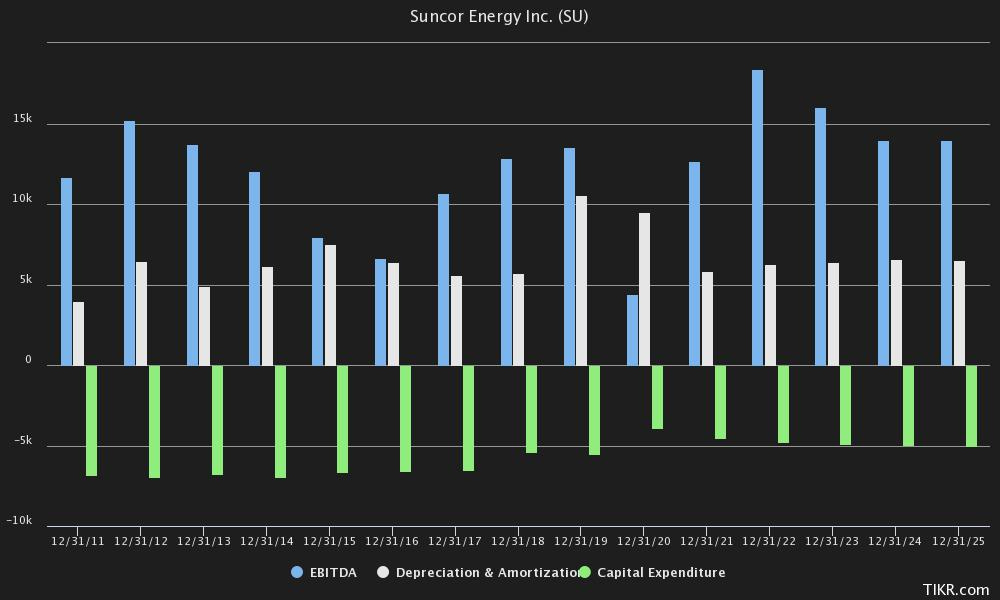Select the 12/31/15 white depreciation bar
The image size is (1000, 600).
point(330,305)
